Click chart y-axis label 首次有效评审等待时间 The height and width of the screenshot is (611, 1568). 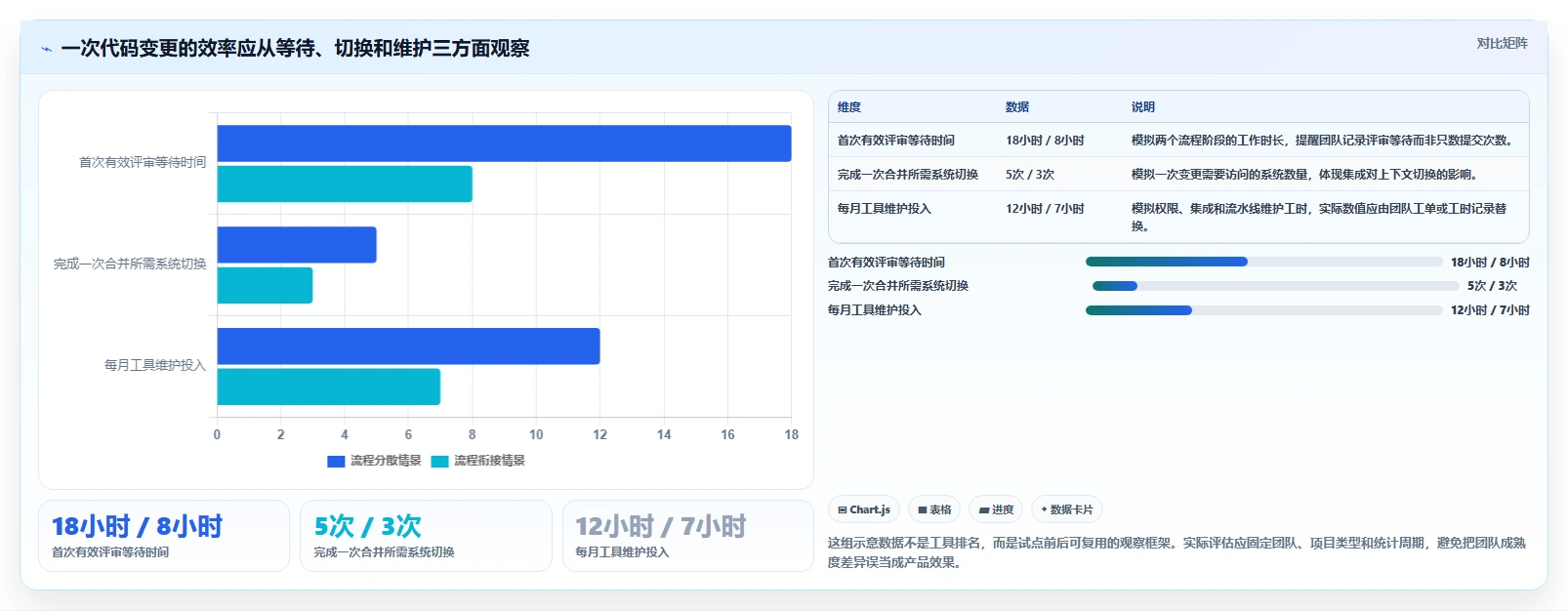143,162
